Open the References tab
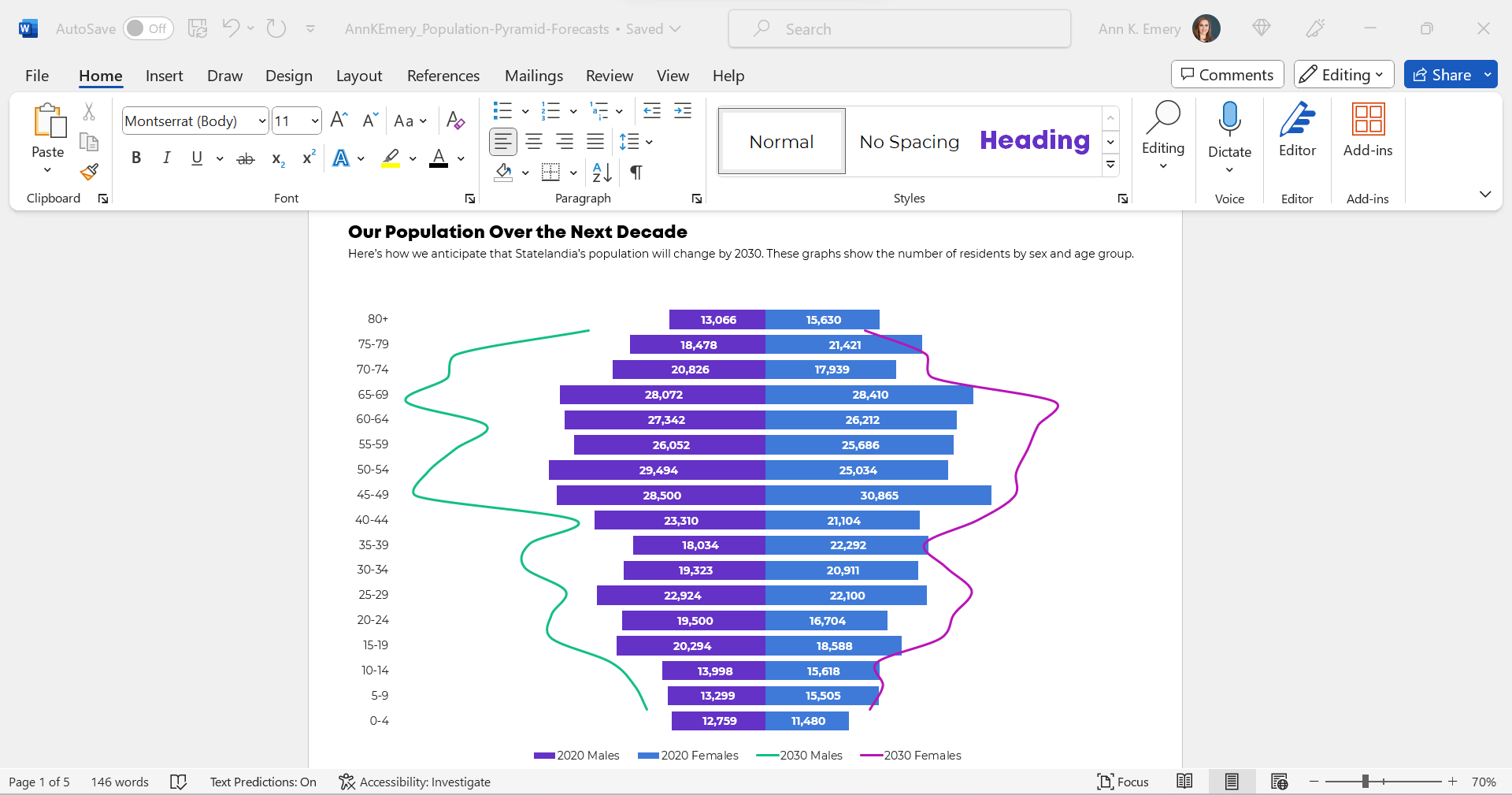1512x795 pixels. (x=443, y=76)
